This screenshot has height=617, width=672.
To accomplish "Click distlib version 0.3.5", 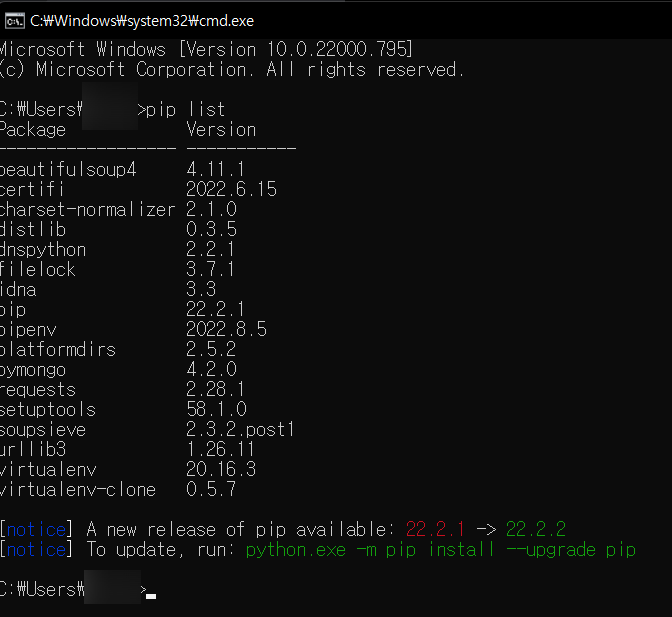I will (x=211, y=229).
